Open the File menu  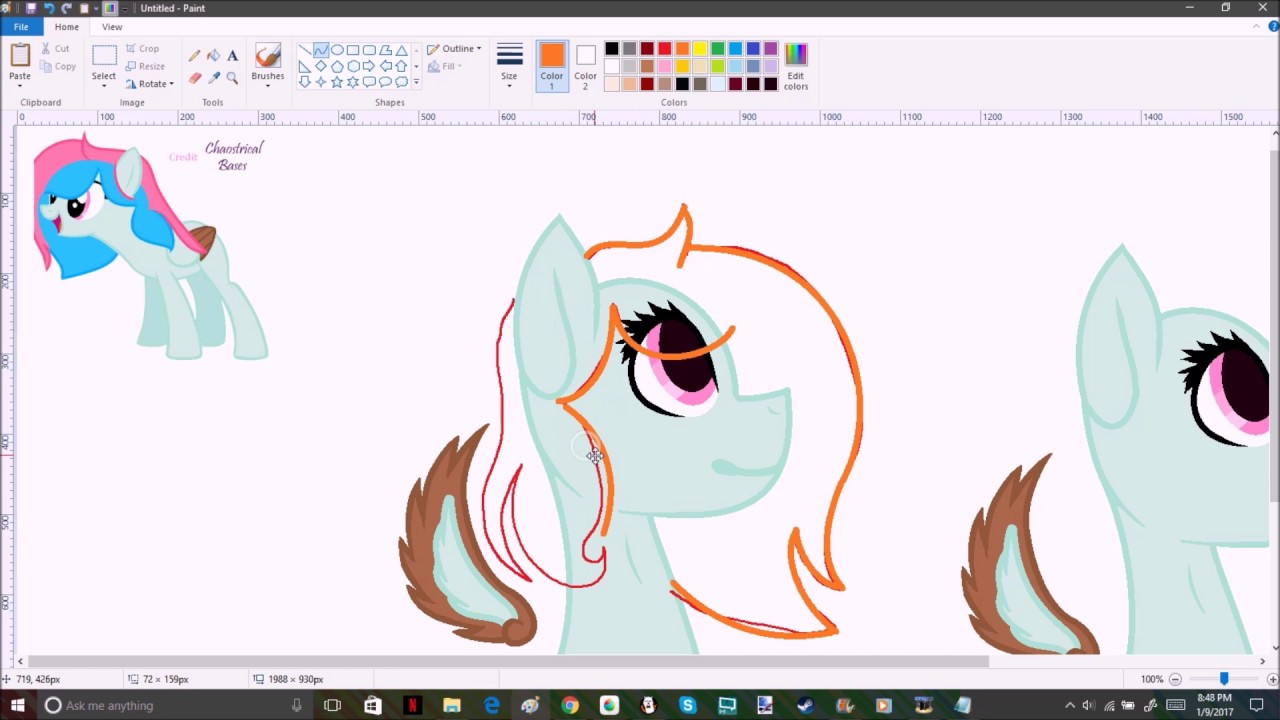[21, 27]
